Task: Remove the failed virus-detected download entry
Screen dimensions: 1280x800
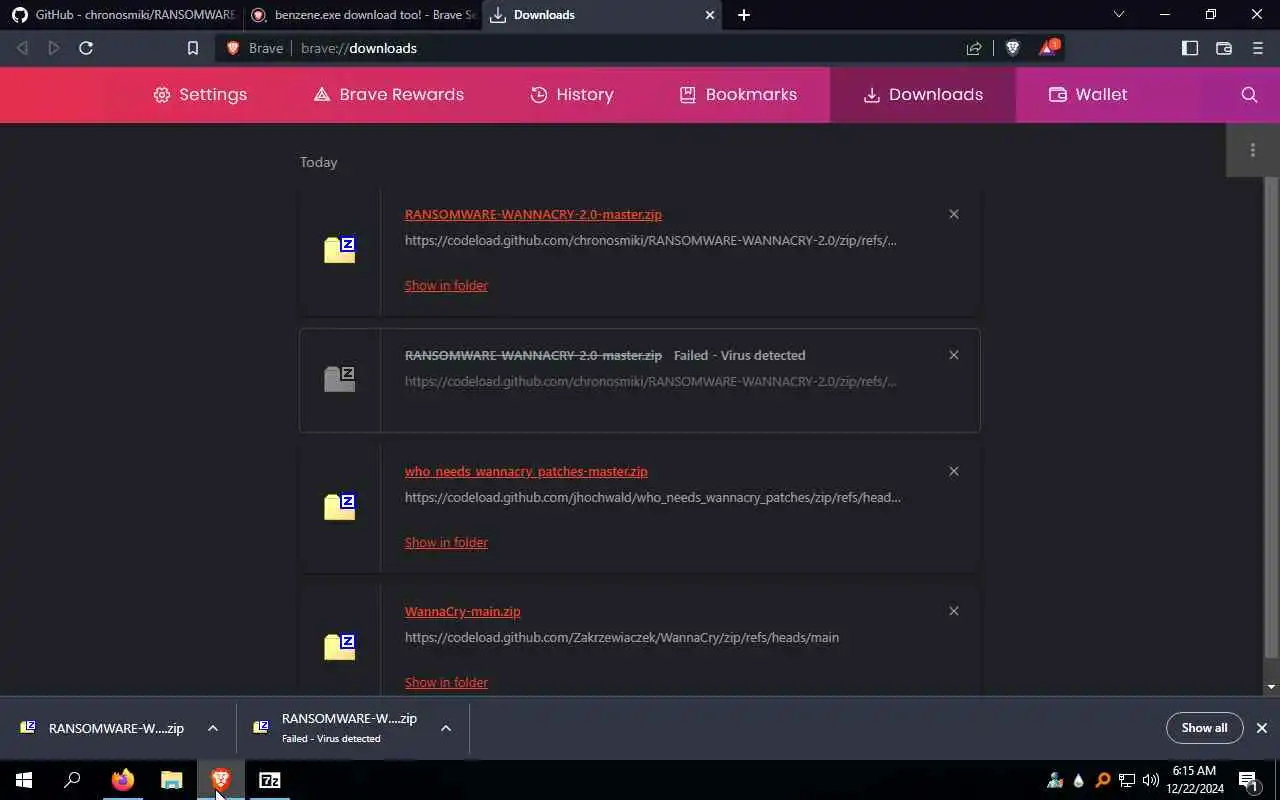Action: click(954, 355)
